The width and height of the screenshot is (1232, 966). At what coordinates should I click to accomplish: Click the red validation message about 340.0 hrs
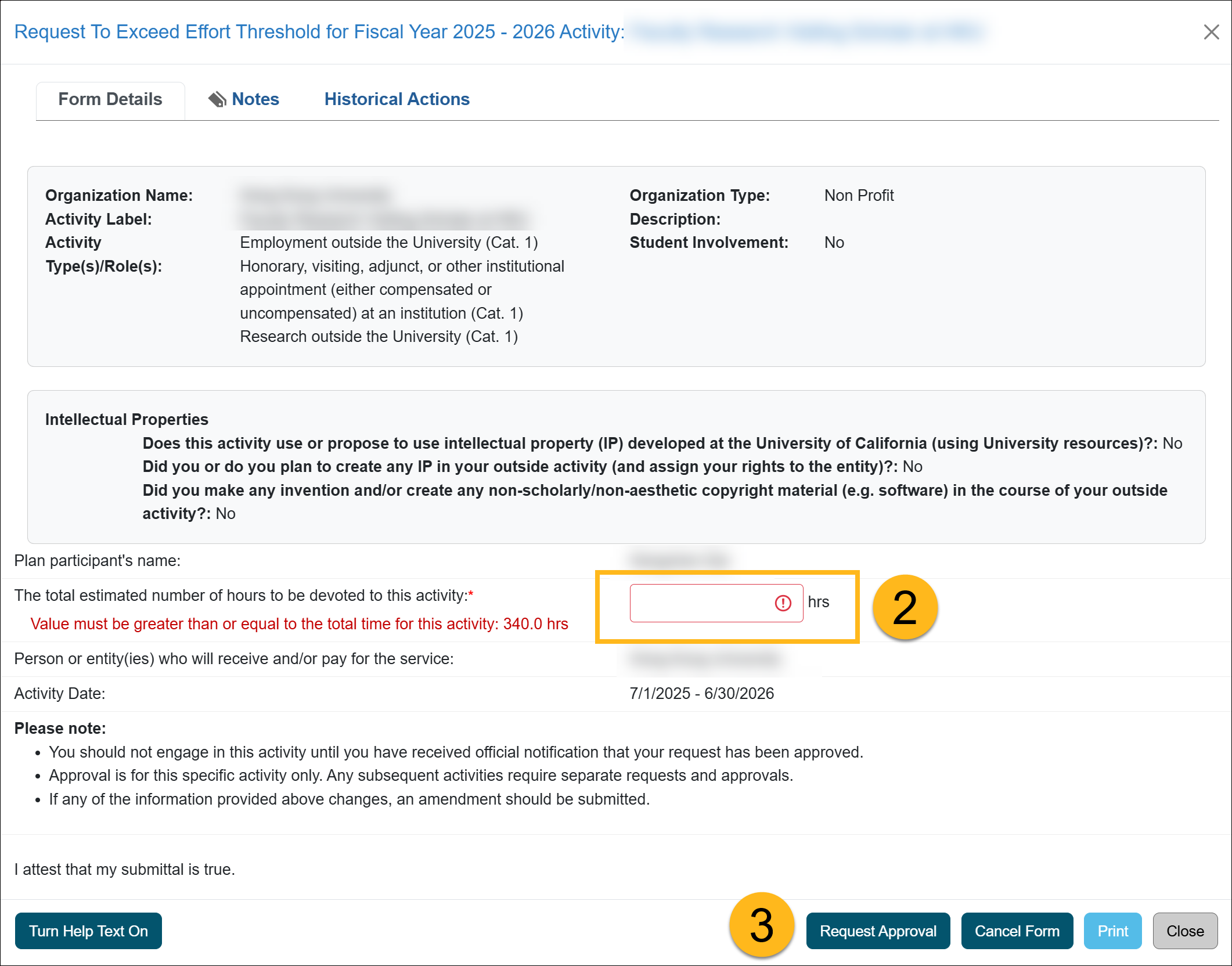click(x=299, y=624)
